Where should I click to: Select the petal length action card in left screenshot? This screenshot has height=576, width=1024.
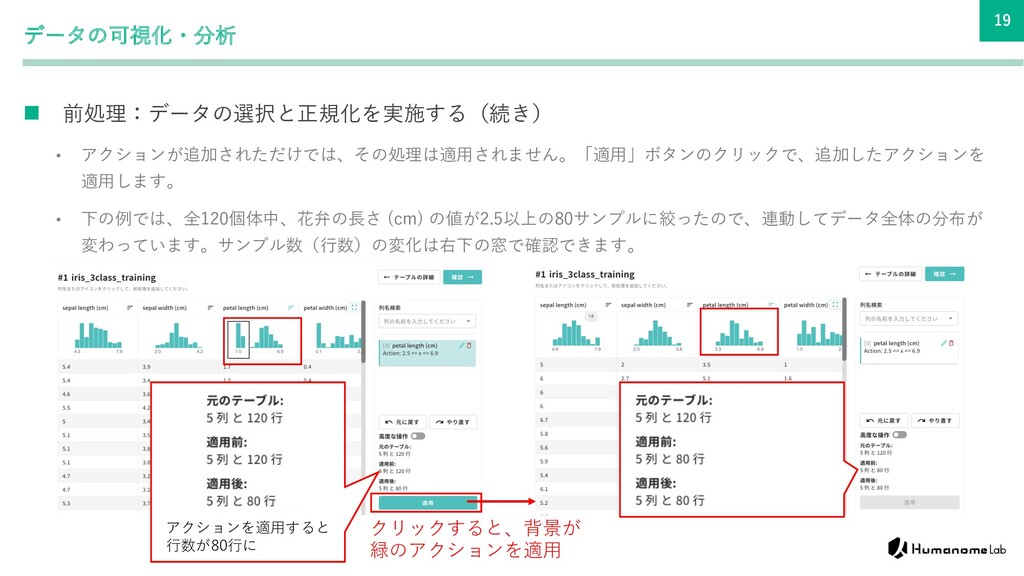(x=428, y=352)
